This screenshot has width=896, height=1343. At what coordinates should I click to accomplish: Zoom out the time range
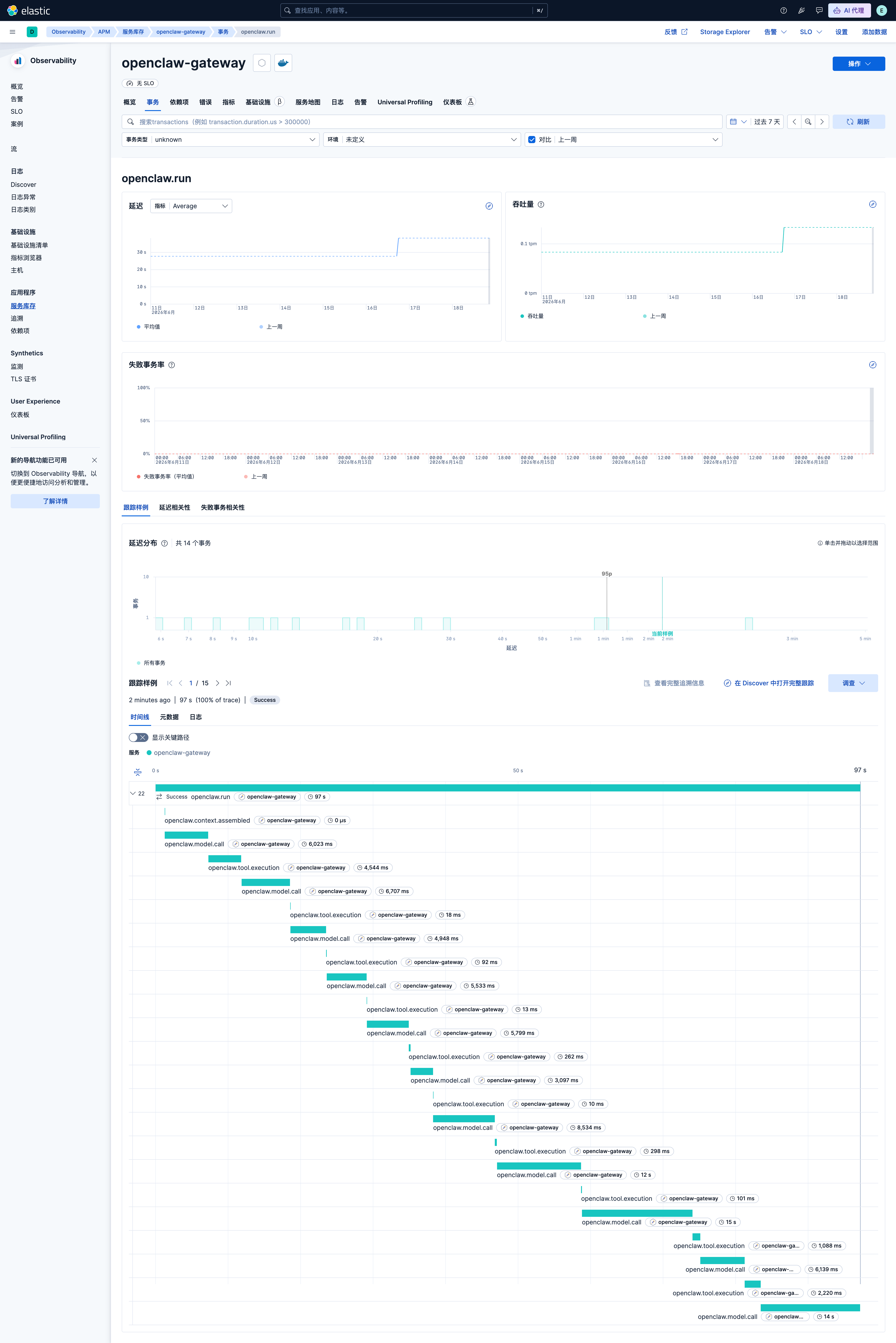click(x=808, y=122)
